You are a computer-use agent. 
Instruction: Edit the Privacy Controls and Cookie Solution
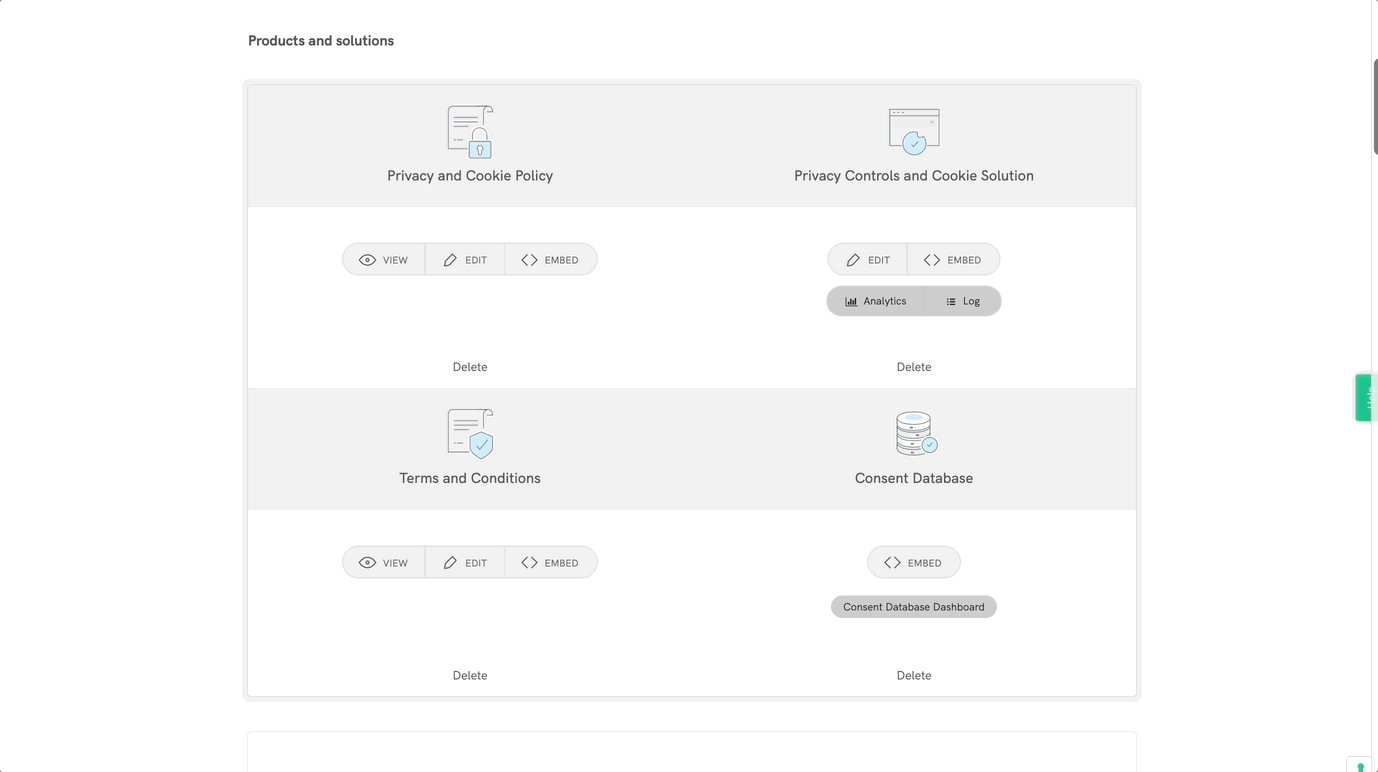coord(868,260)
